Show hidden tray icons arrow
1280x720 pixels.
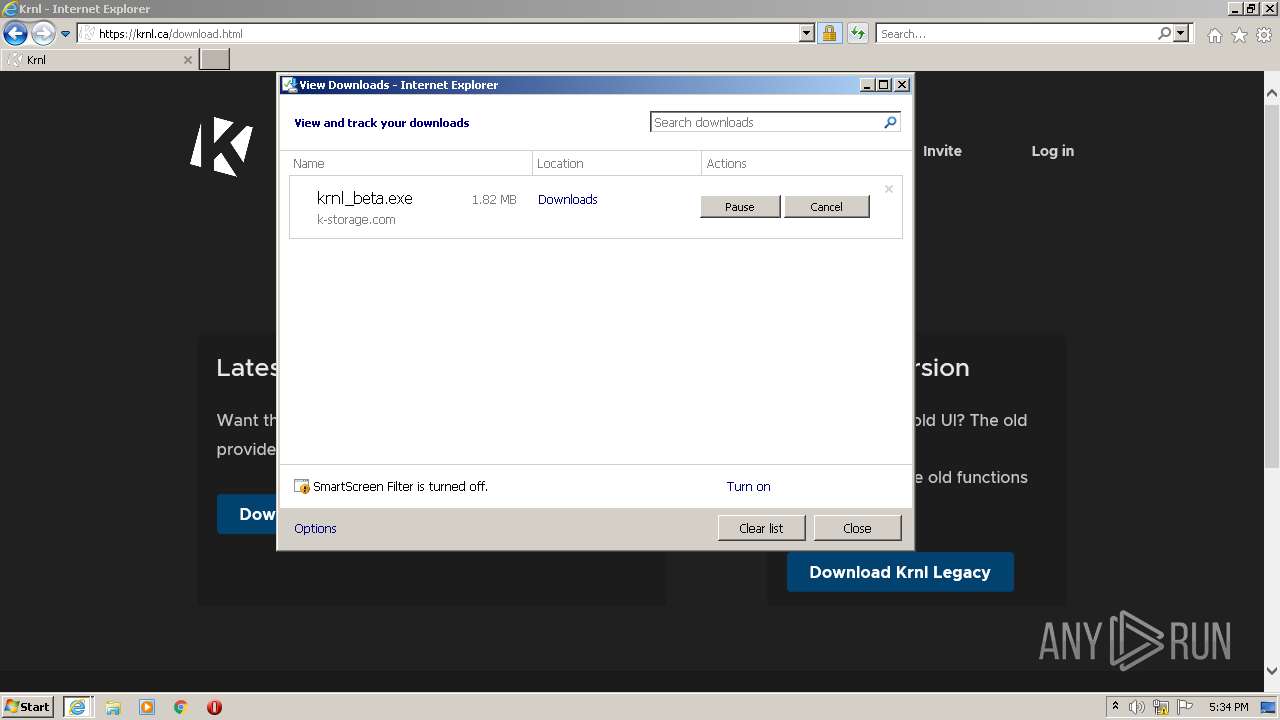1116,706
